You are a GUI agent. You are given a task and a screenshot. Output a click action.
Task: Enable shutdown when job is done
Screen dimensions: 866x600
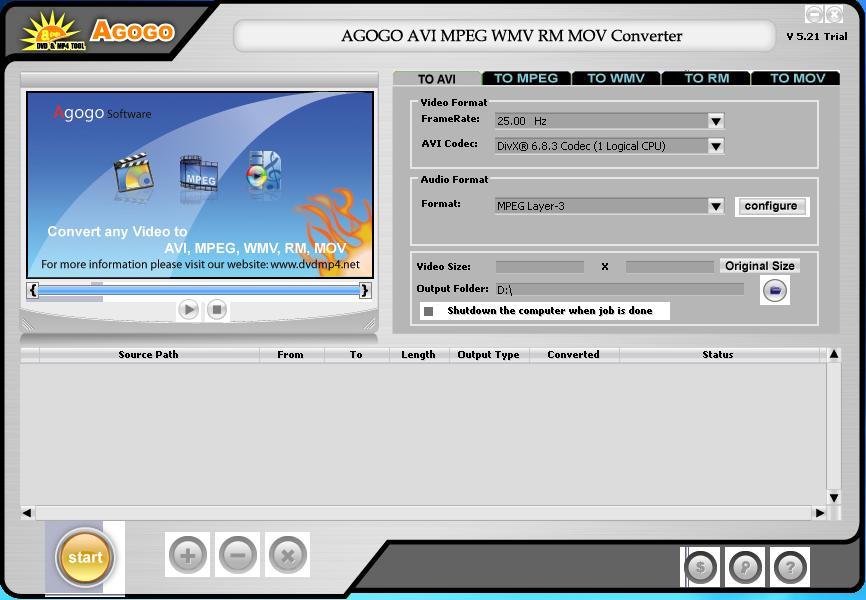pos(430,311)
